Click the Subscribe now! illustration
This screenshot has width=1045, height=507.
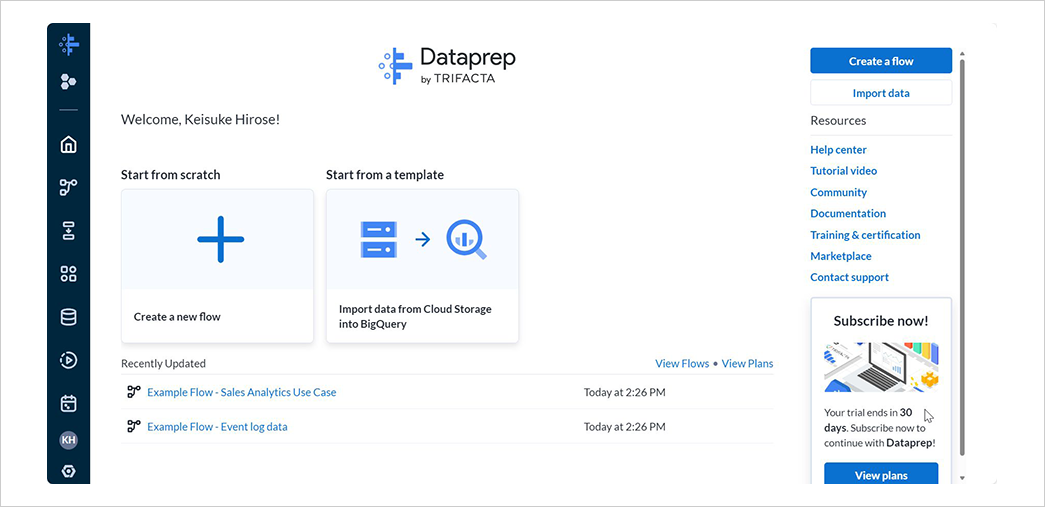pos(881,367)
